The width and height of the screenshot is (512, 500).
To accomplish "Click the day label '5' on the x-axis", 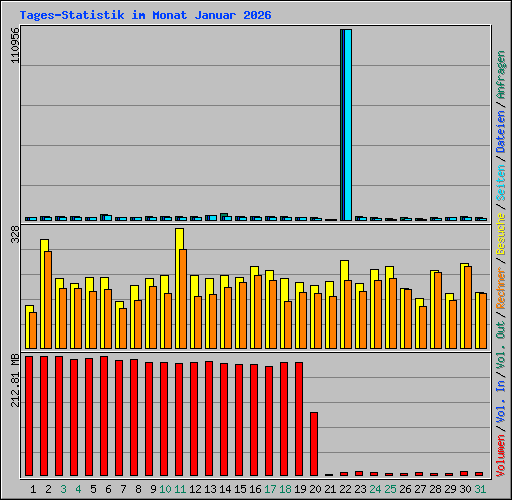I will coord(93,489).
